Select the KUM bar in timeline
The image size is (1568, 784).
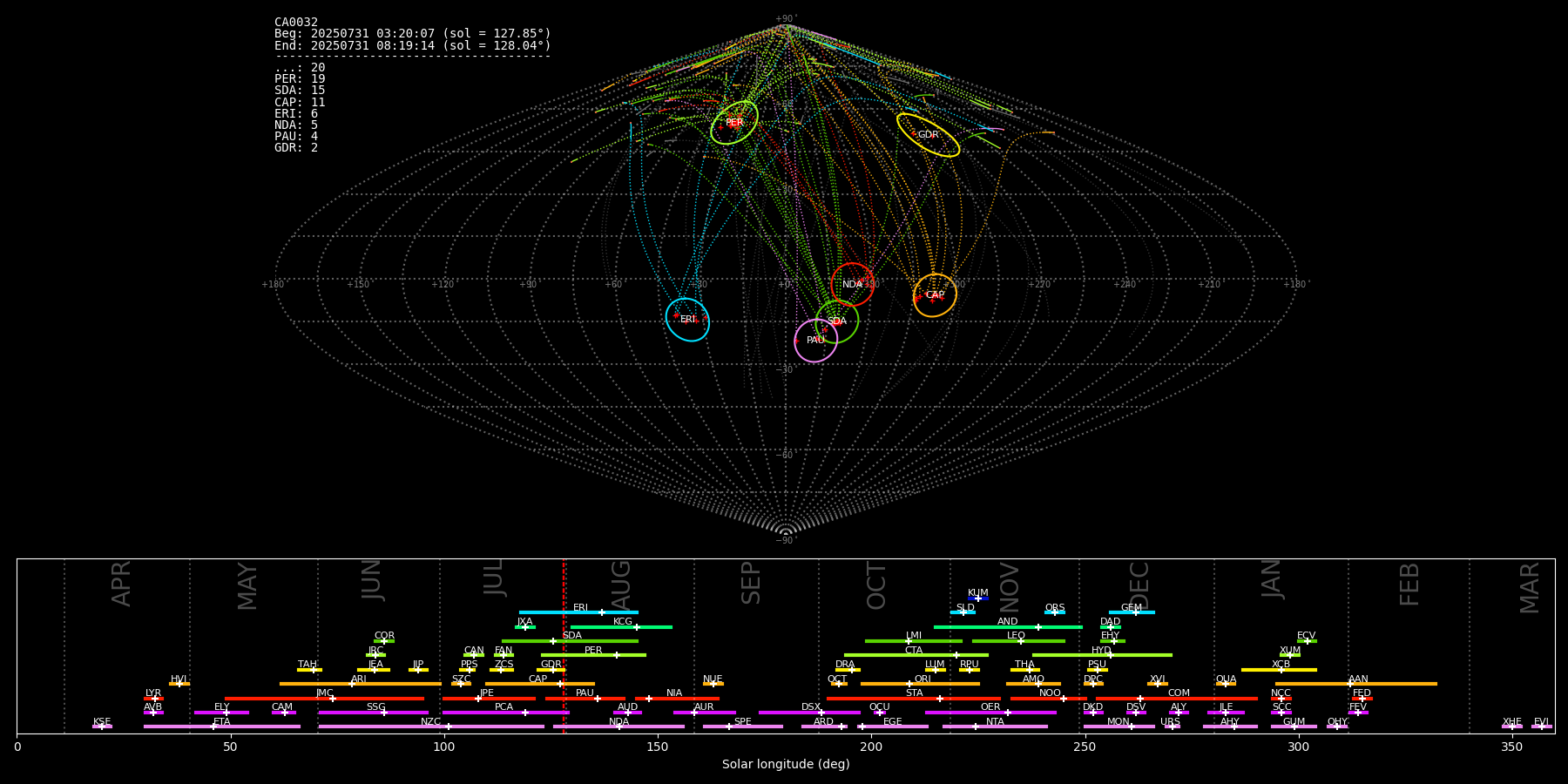tap(978, 598)
